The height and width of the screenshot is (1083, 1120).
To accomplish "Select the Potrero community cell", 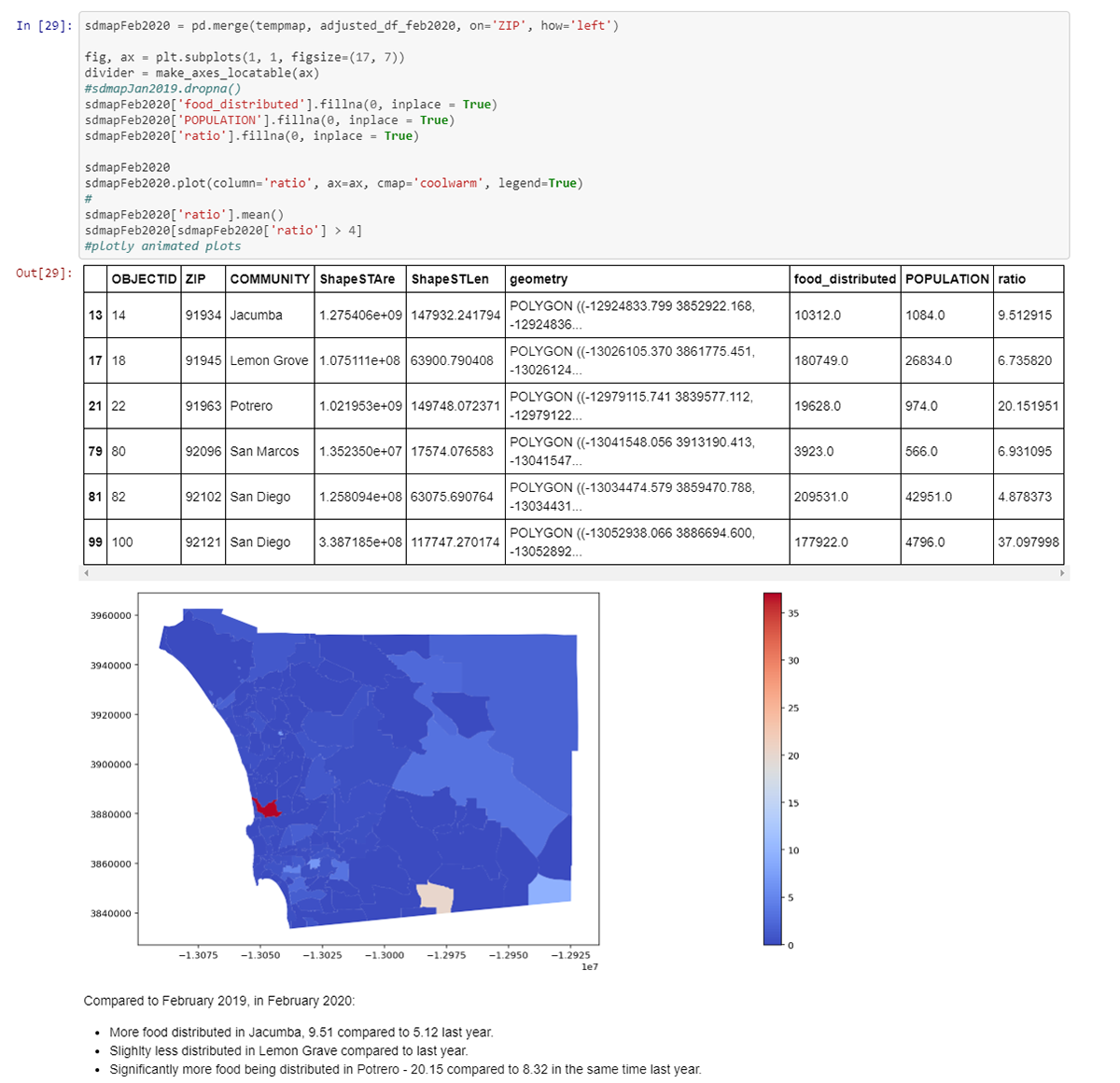I will tap(270, 406).
